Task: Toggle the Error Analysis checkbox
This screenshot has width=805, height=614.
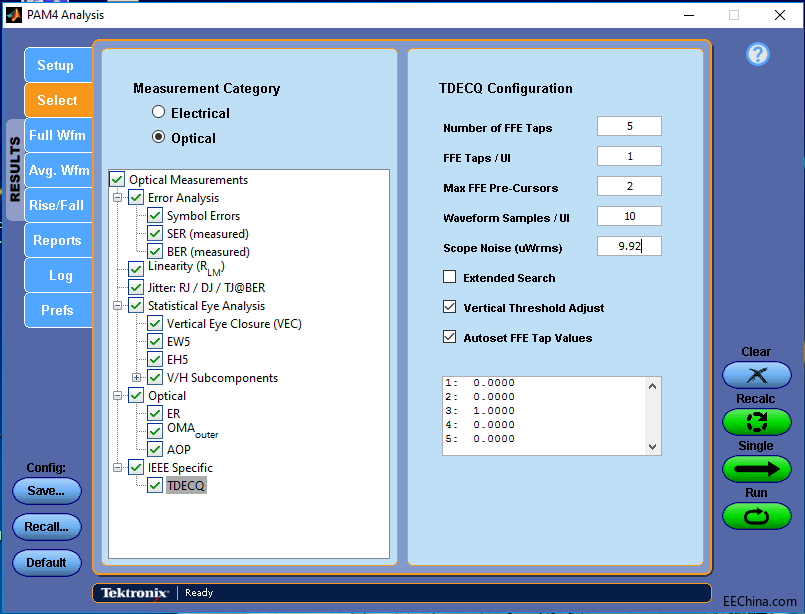Action: 136,198
